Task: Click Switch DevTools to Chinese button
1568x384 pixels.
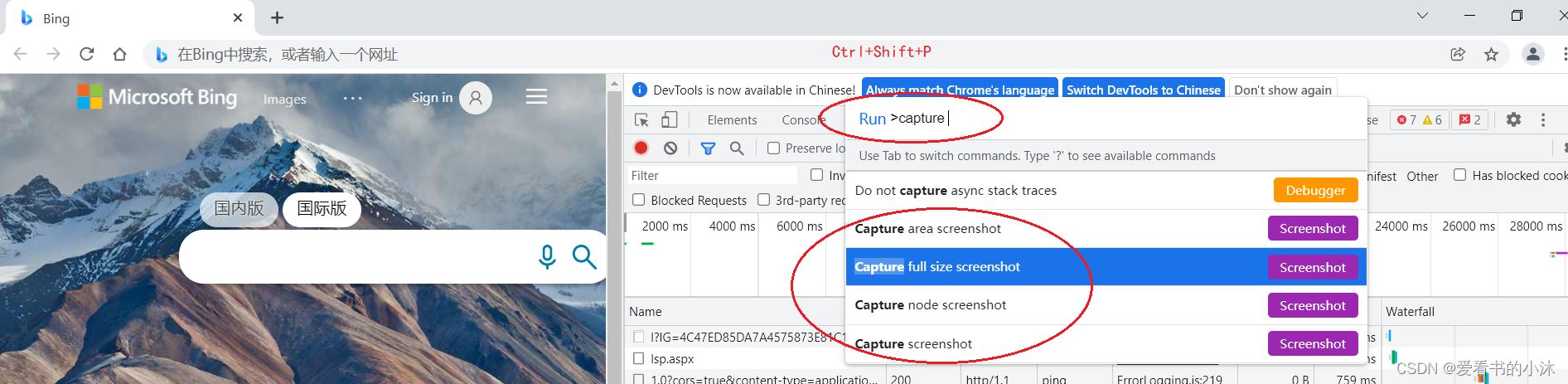Action: pyautogui.click(x=1144, y=90)
